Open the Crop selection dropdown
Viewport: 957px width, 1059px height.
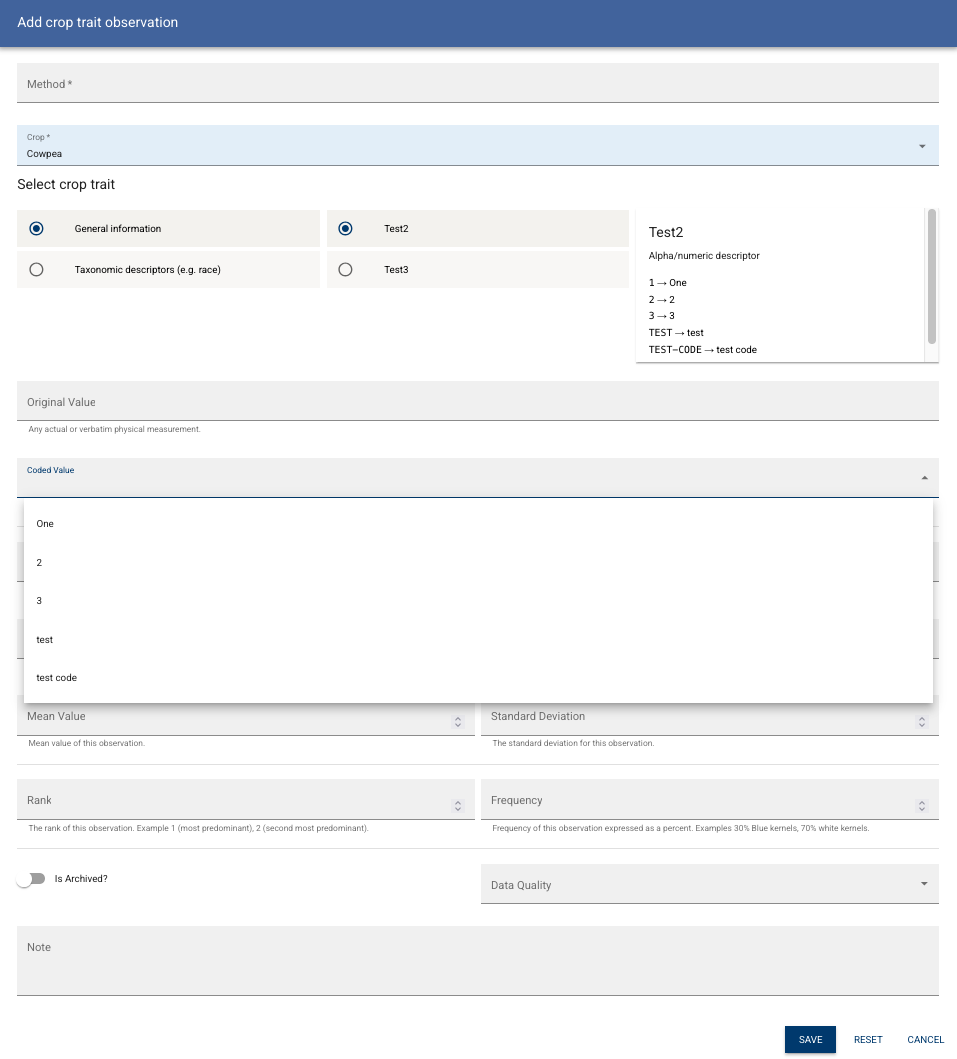922,145
